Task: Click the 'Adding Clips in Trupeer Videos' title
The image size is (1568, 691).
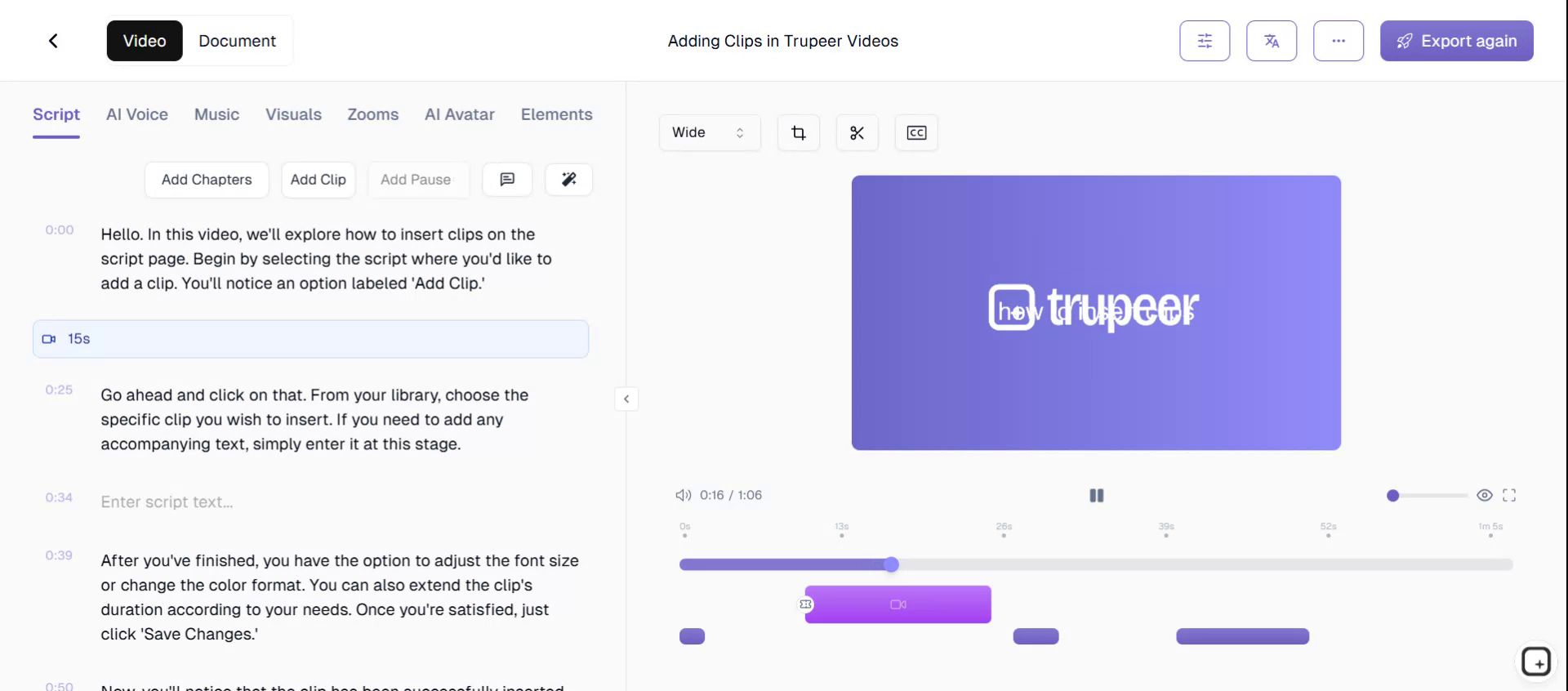Action: point(783,41)
